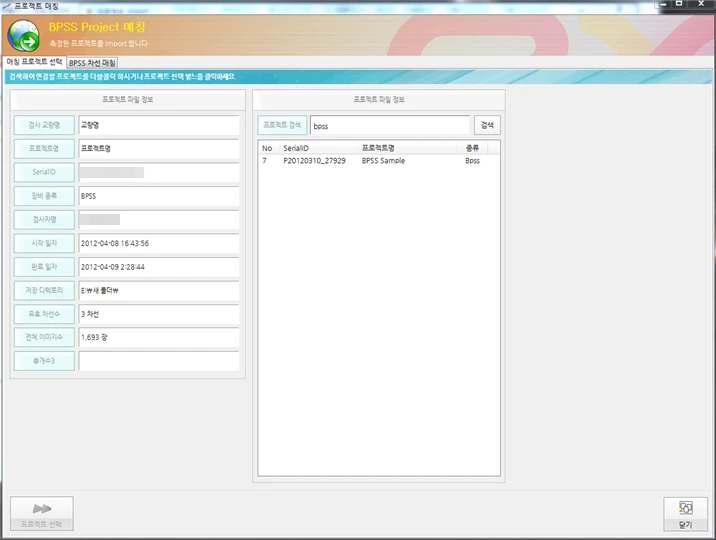Image resolution: width=716 pixels, height=540 pixels.
Task: Click the 전체 이미지수 label box
Action: 44,337
